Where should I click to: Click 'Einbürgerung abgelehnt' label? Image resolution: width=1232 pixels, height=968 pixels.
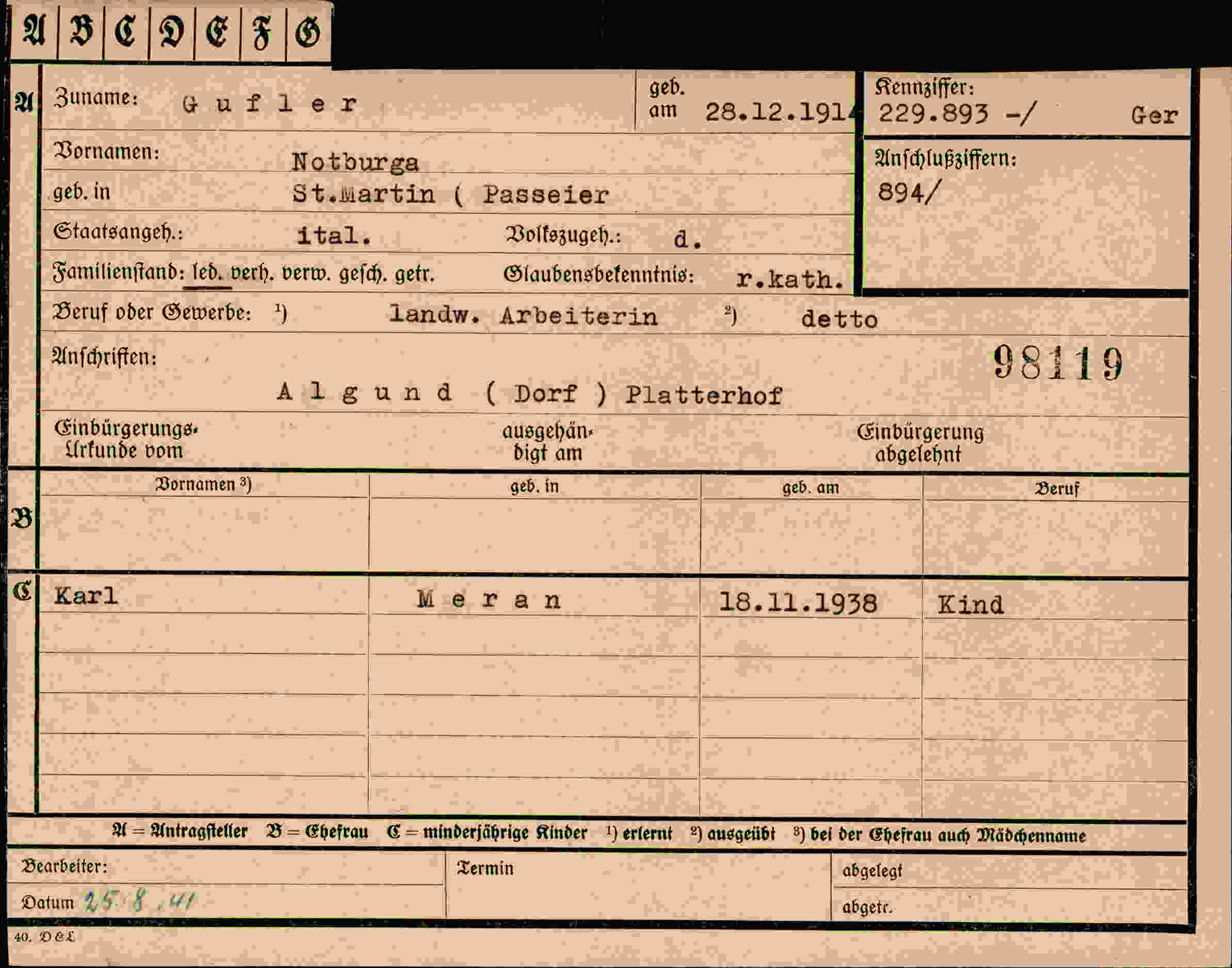pos(920,443)
